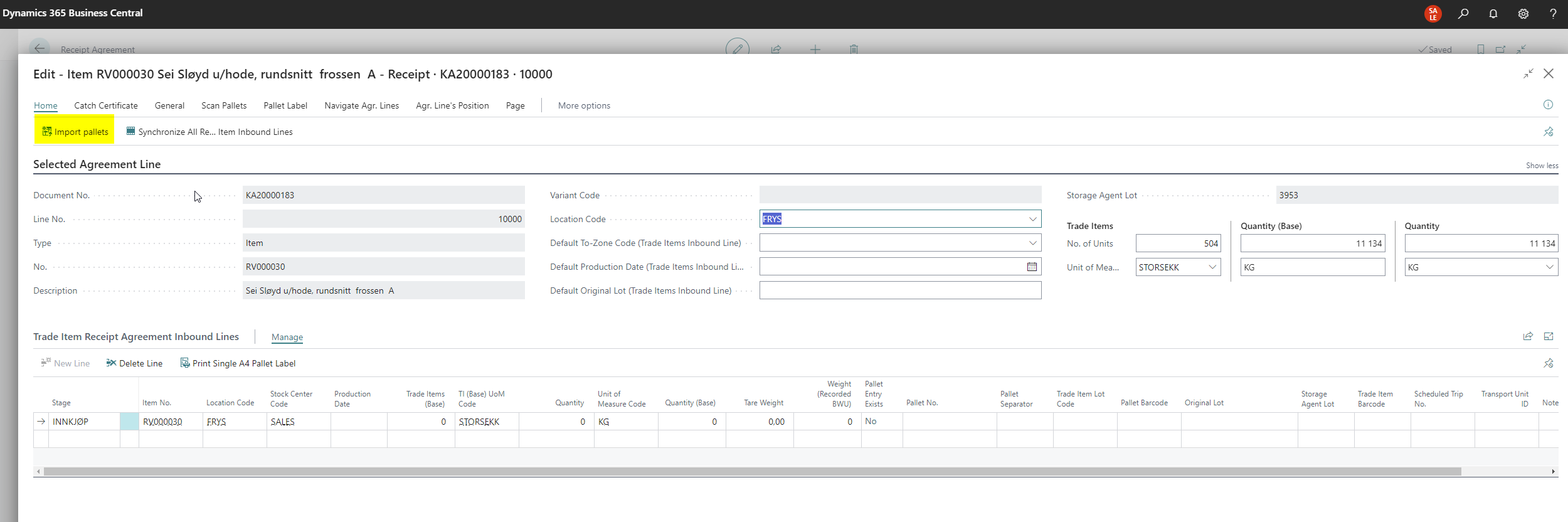The image size is (1568, 522).
Task: Click the Show less link
Action: point(1542,166)
